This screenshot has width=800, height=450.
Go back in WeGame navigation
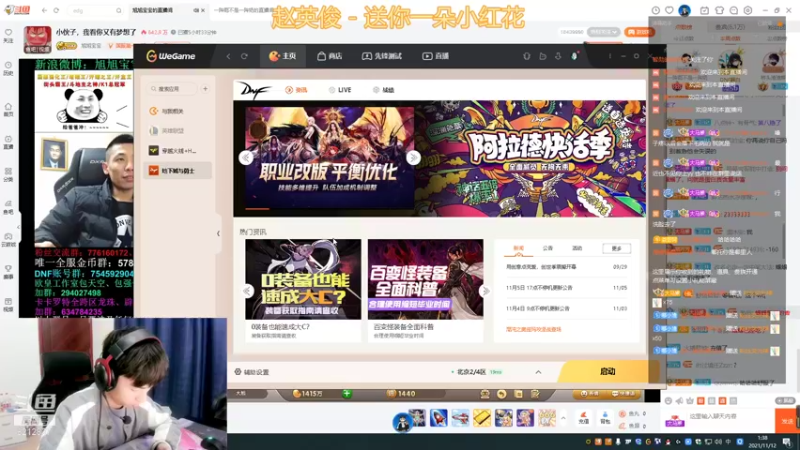228,56
